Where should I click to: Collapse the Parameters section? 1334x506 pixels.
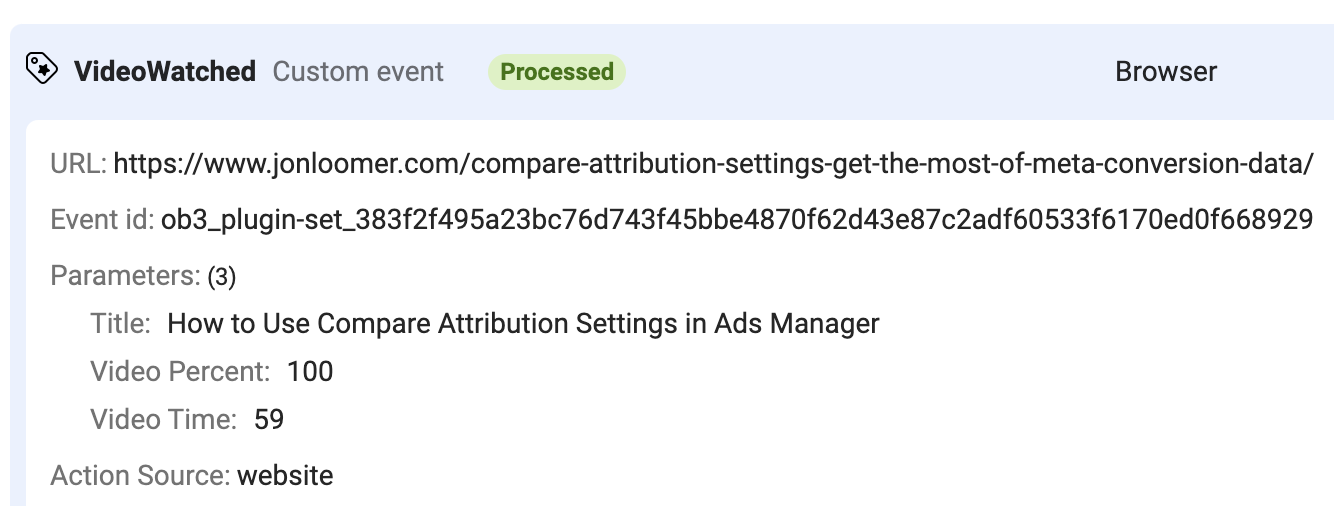pyautogui.click(x=126, y=276)
